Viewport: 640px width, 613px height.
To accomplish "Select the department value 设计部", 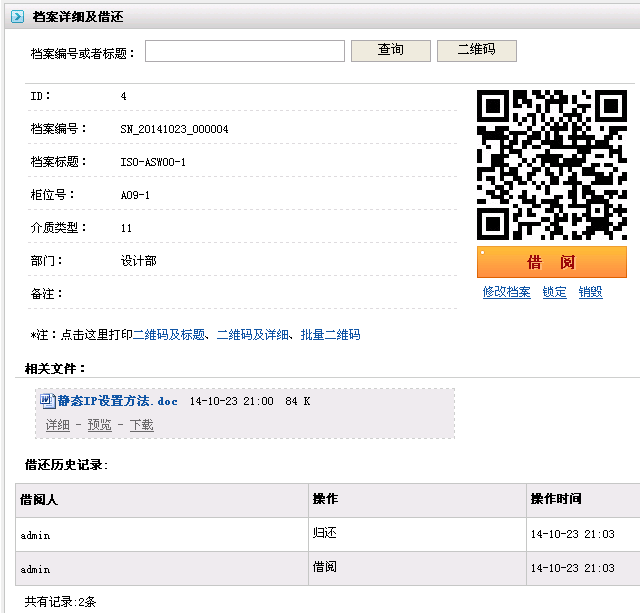I will tap(138, 261).
